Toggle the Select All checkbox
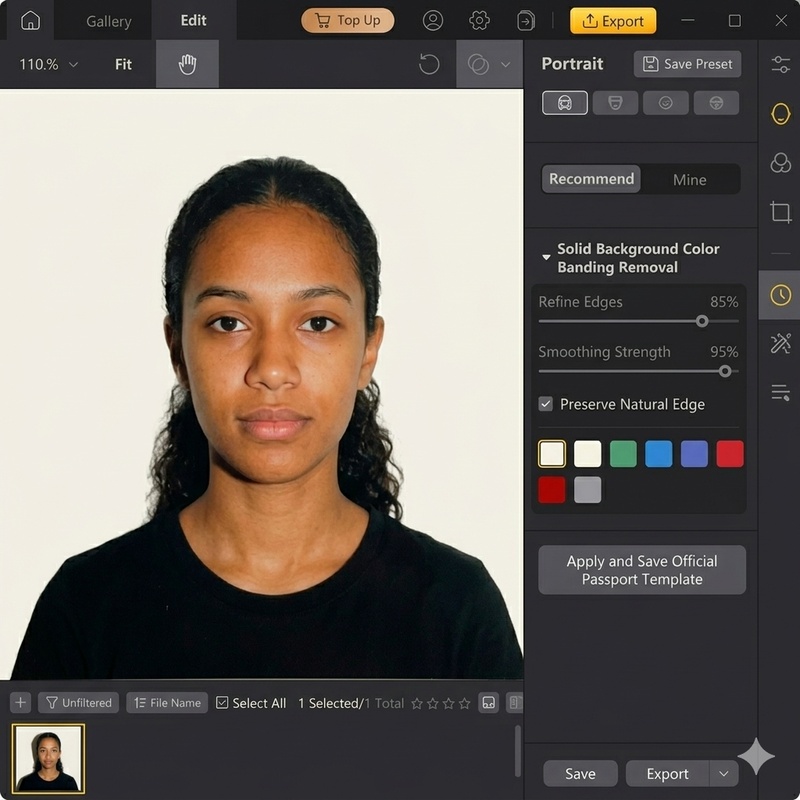This screenshot has width=800, height=800. tap(222, 703)
